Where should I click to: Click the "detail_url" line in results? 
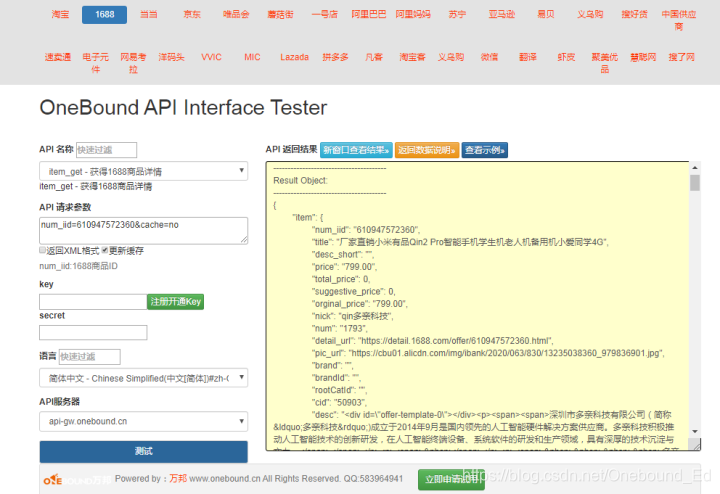tap(433, 341)
